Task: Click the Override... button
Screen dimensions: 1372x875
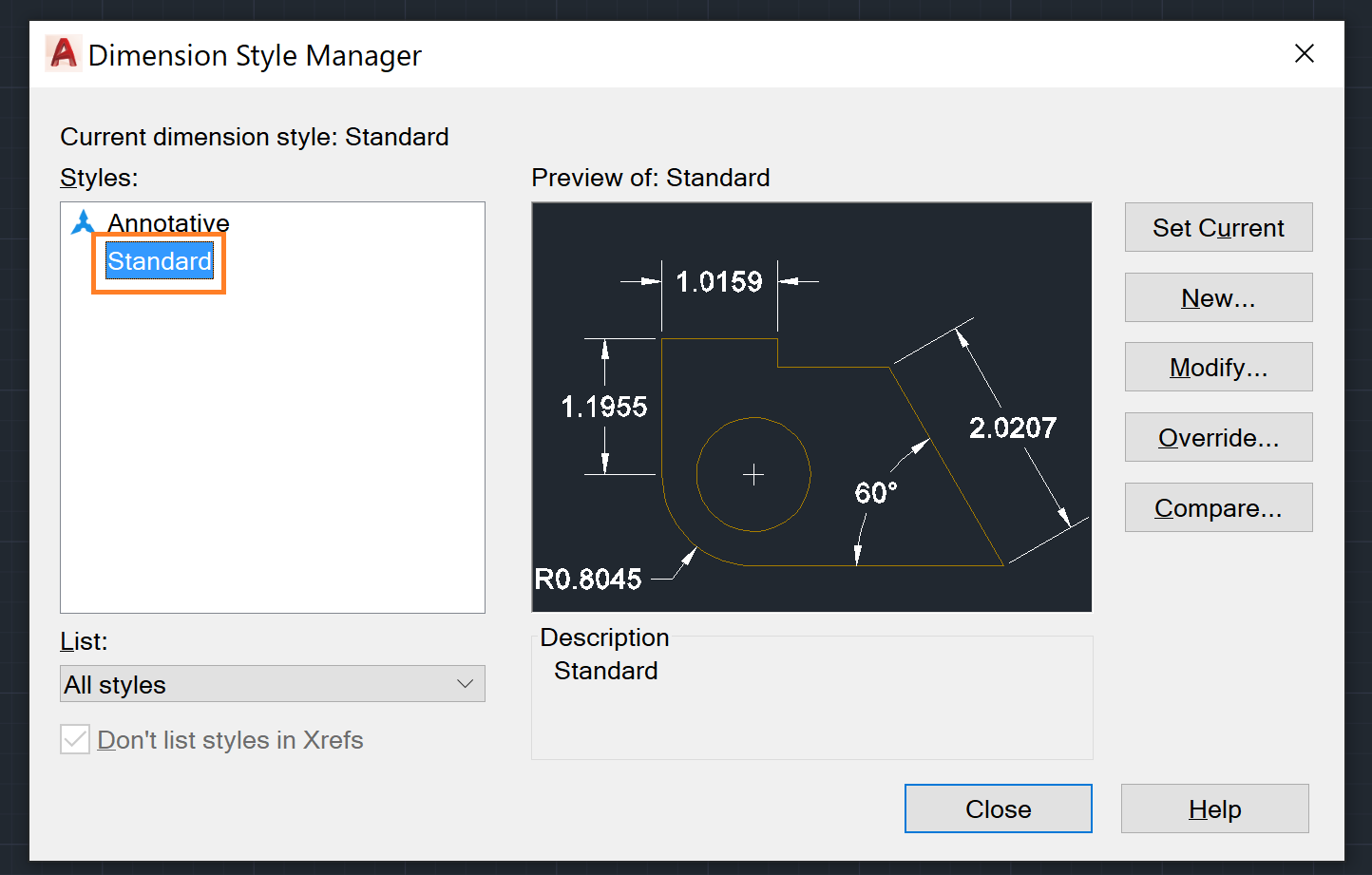Action: coord(1218,437)
